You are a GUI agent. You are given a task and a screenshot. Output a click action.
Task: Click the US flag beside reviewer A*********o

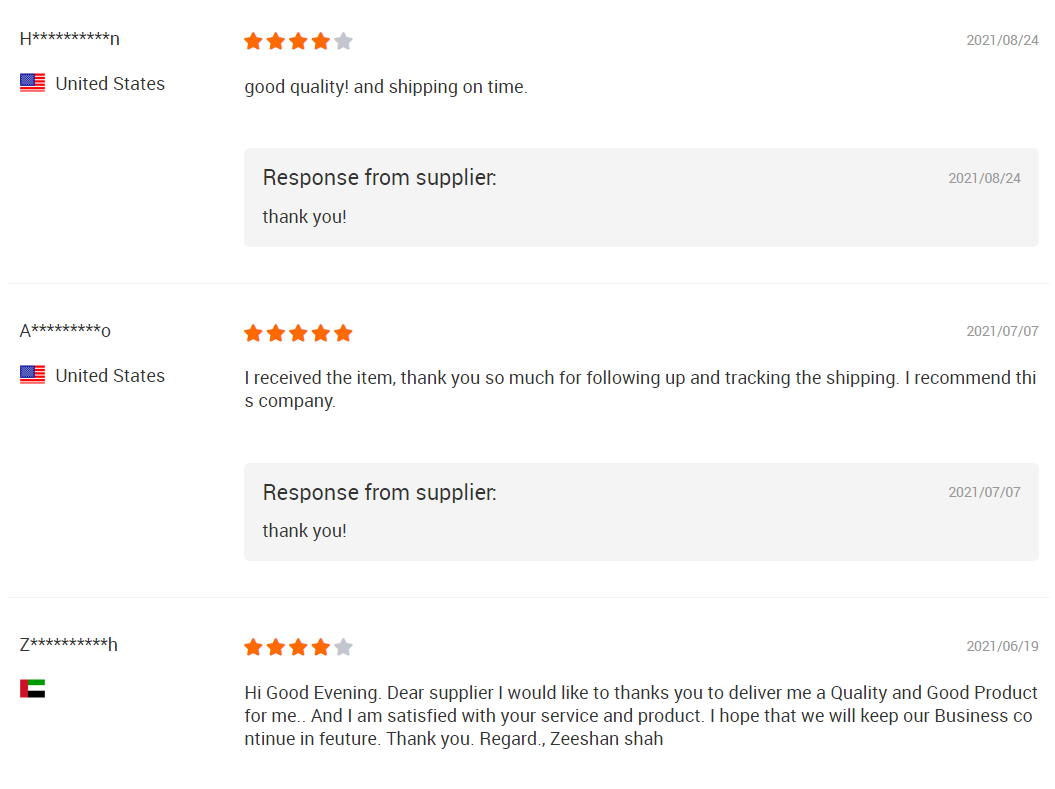coord(32,375)
